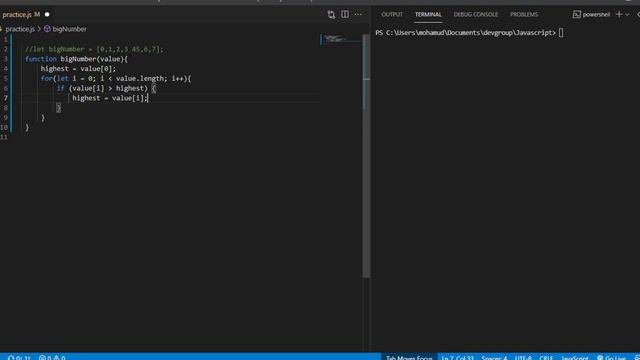
Task: Click the for loop line in editor
Action: pyautogui.click(x=116, y=78)
